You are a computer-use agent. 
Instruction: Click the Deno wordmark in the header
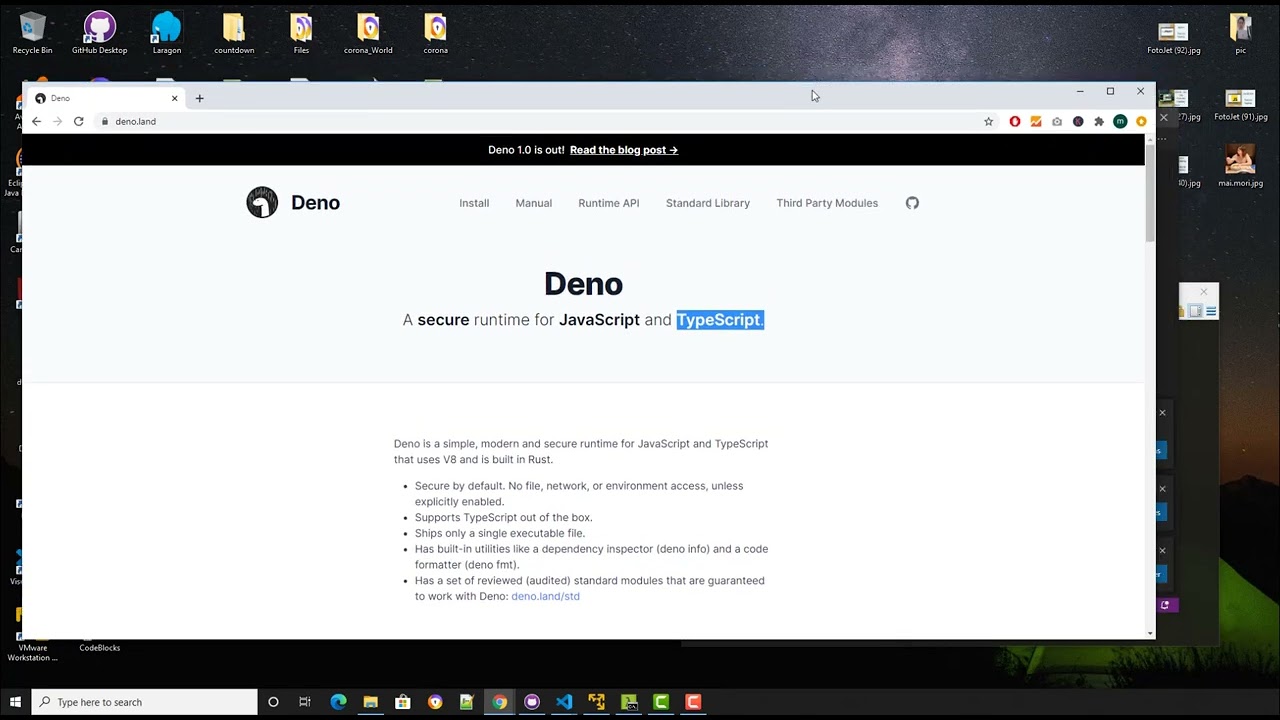click(x=315, y=203)
